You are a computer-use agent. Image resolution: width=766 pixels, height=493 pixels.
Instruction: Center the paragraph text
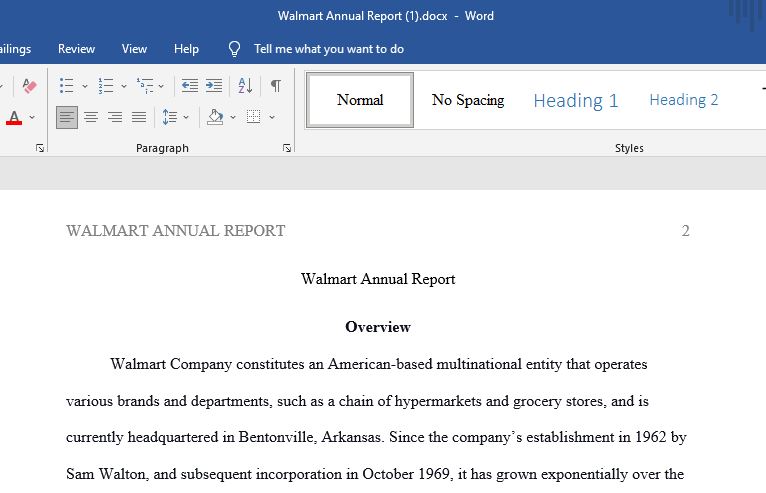pyautogui.click(x=91, y=117)
